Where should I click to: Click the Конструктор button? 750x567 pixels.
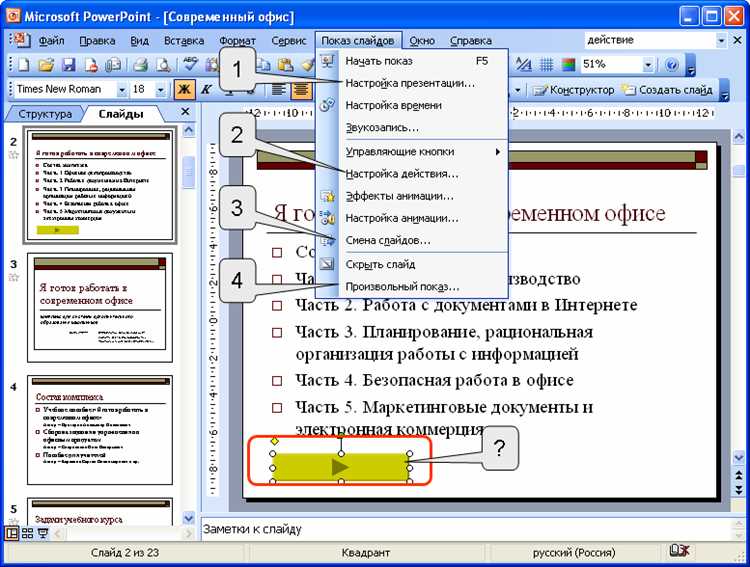pos(574,90)
